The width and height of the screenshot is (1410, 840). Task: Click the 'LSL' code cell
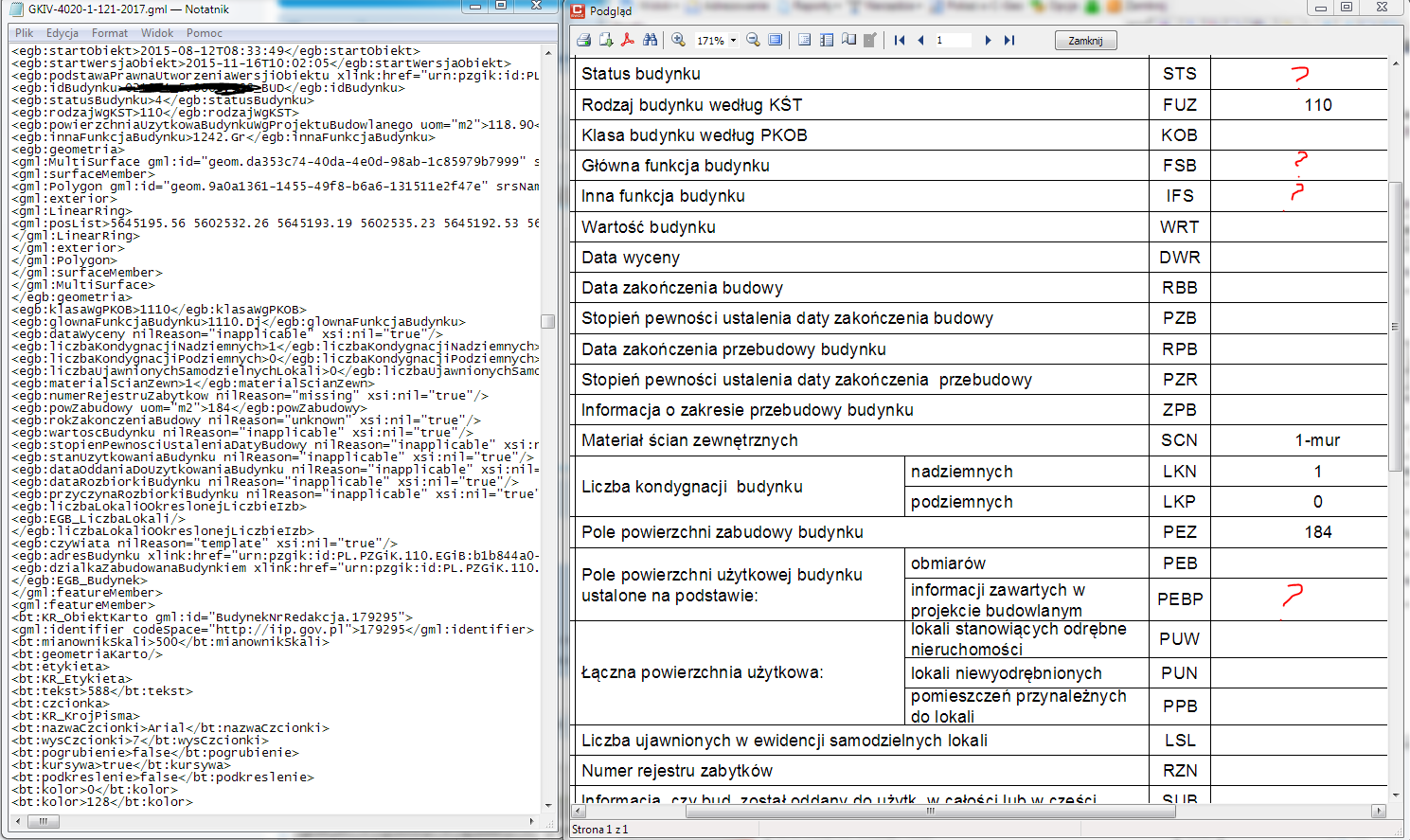coord(1180,741)
